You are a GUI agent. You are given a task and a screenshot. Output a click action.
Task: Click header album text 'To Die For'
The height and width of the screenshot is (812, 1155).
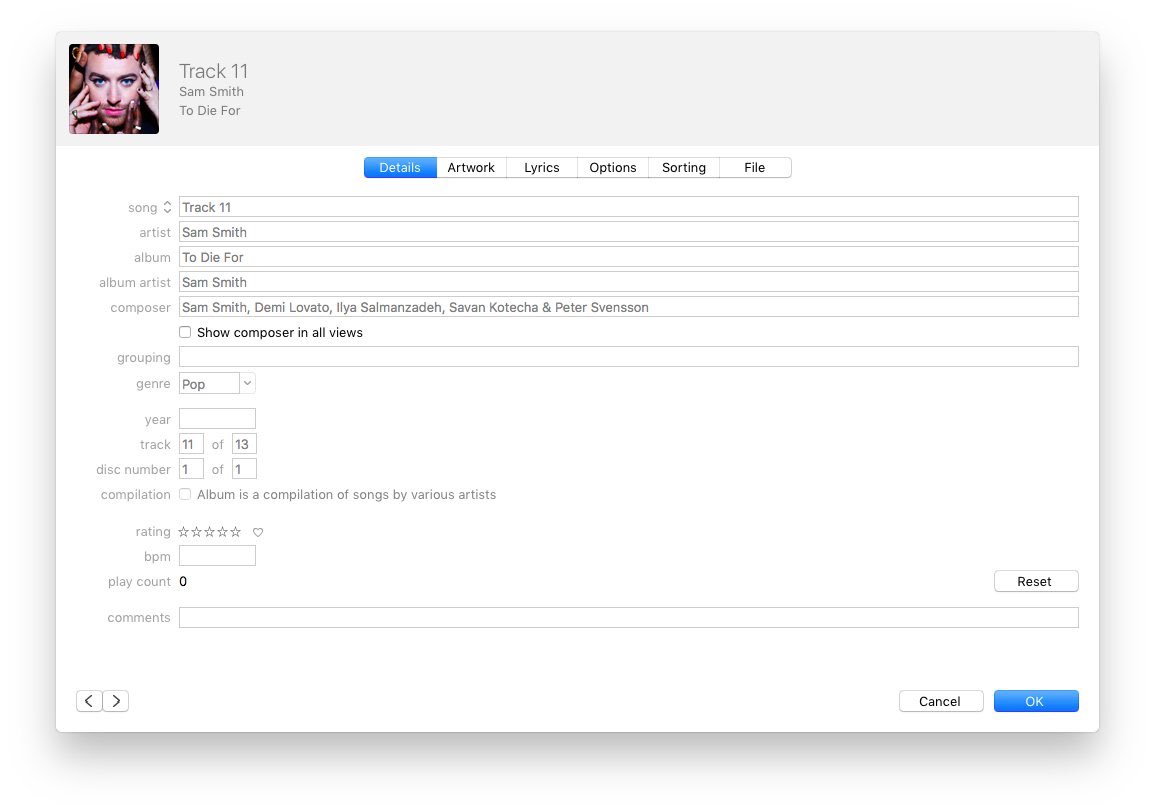(210, 111)
